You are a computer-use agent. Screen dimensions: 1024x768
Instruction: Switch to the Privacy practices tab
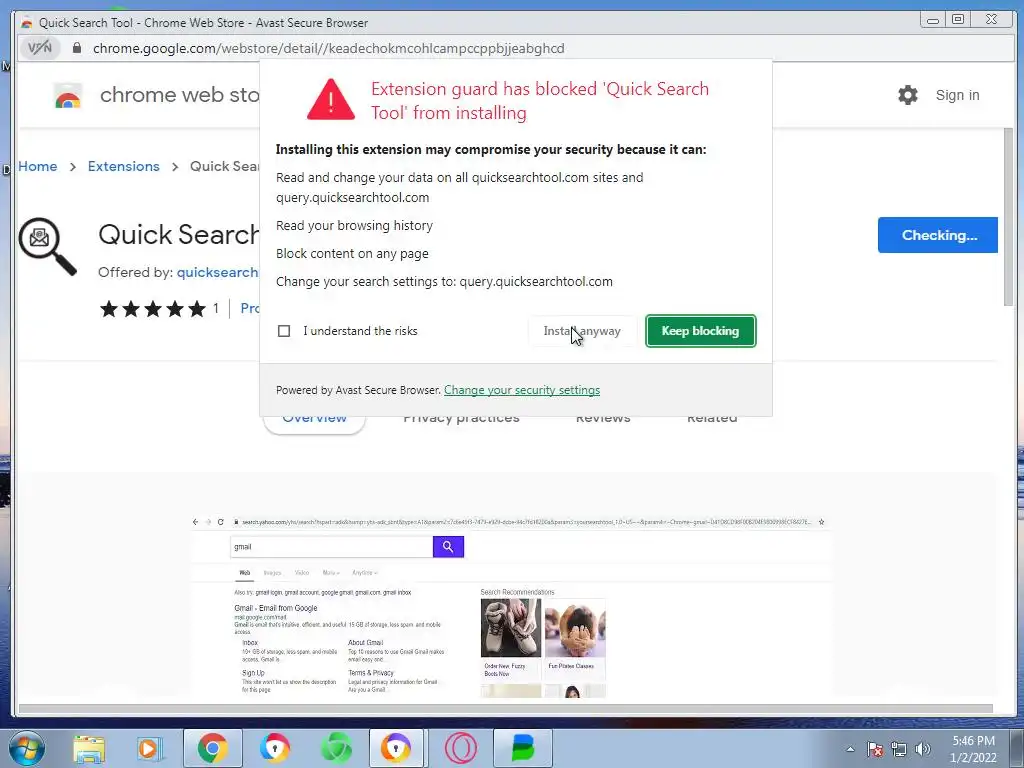(x=461, y=419)
